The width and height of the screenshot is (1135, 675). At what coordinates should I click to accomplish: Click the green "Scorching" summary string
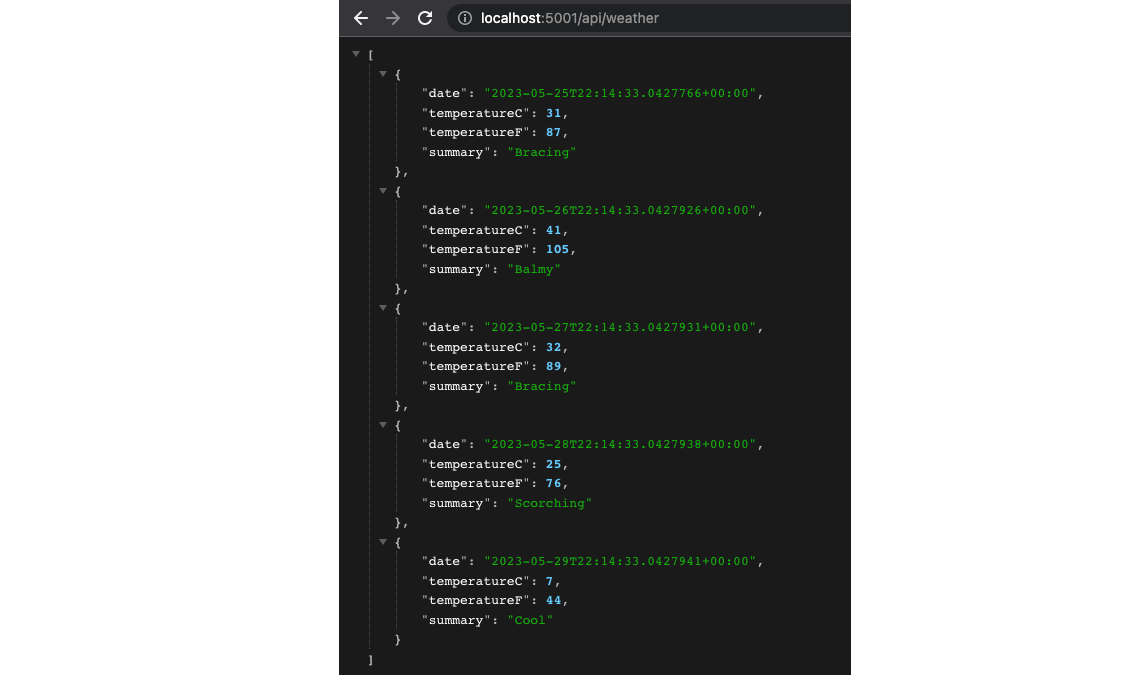point(549,503)
